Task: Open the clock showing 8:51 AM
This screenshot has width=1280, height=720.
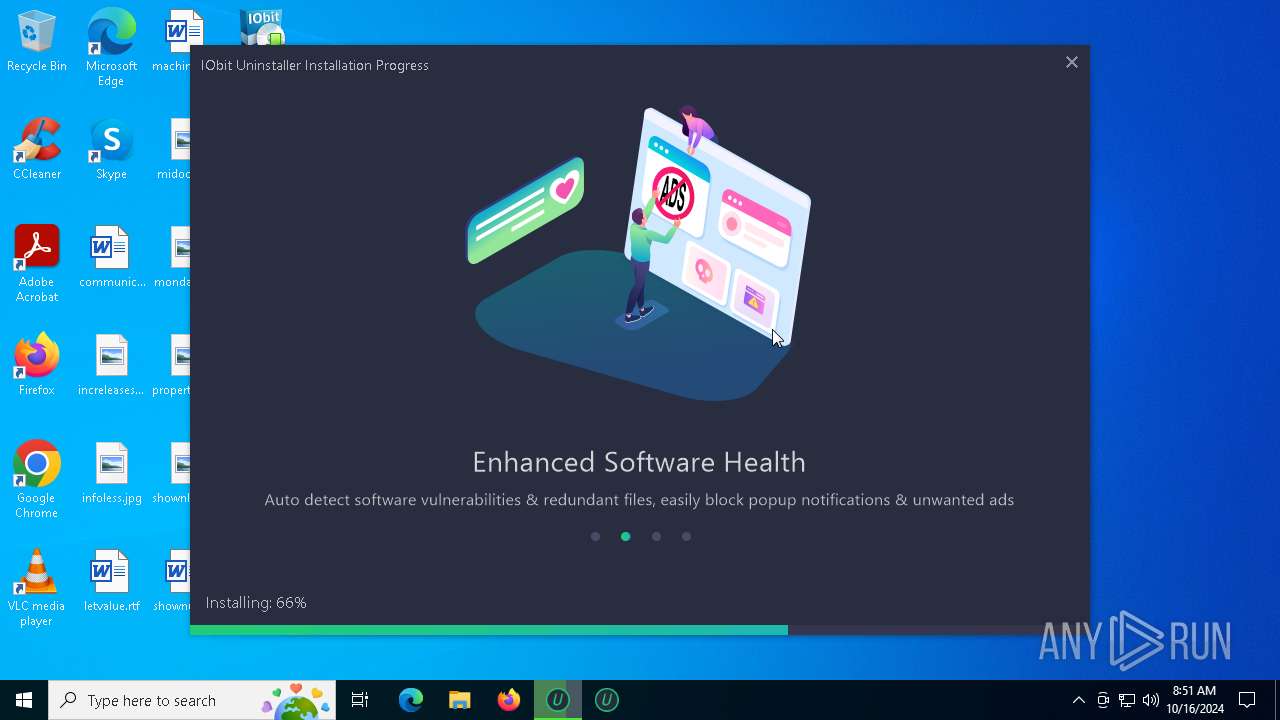Action: (1194, 700)
